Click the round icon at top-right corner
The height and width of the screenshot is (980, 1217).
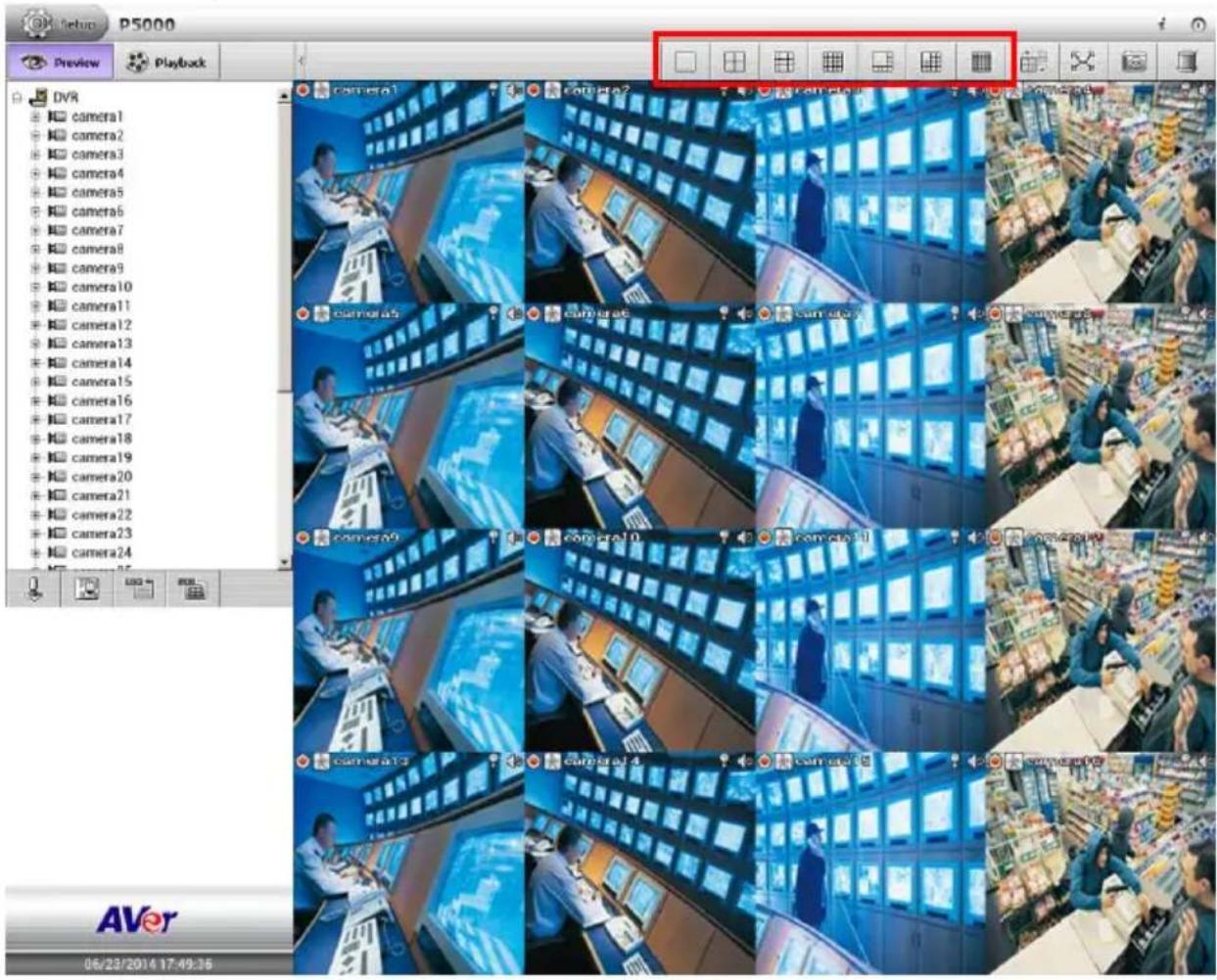point(1197,24)
